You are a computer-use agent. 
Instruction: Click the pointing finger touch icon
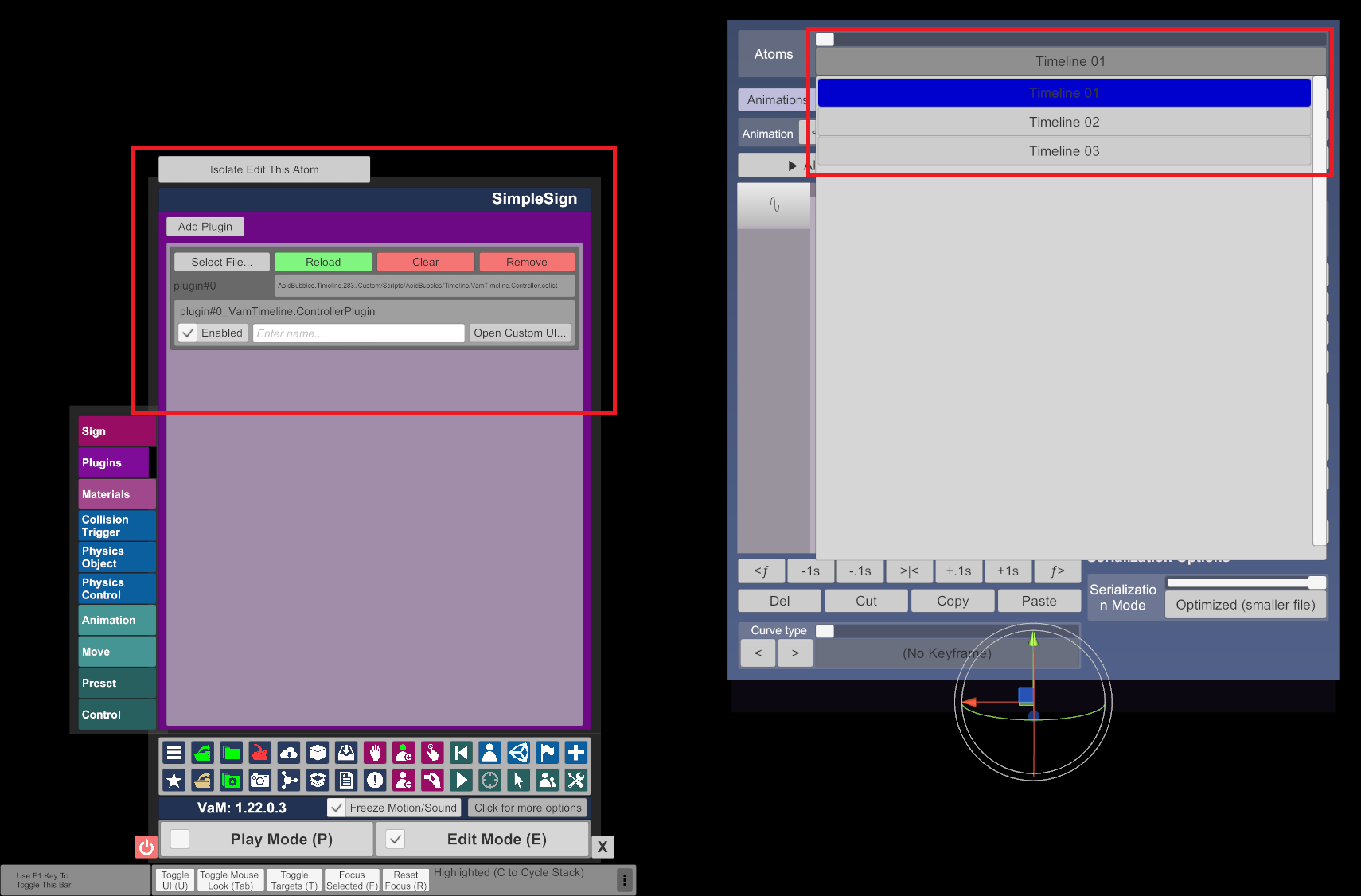click(432, 753)
